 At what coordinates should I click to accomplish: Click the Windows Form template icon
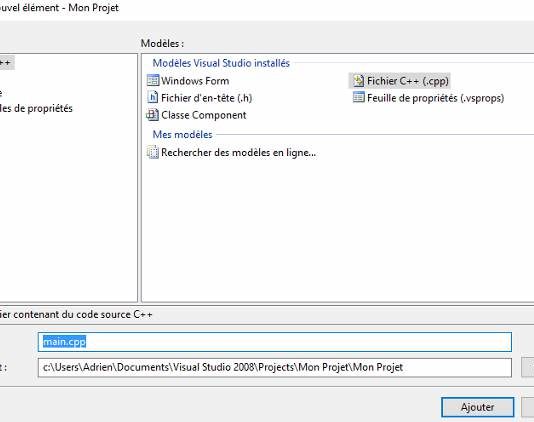click(153, 80)
